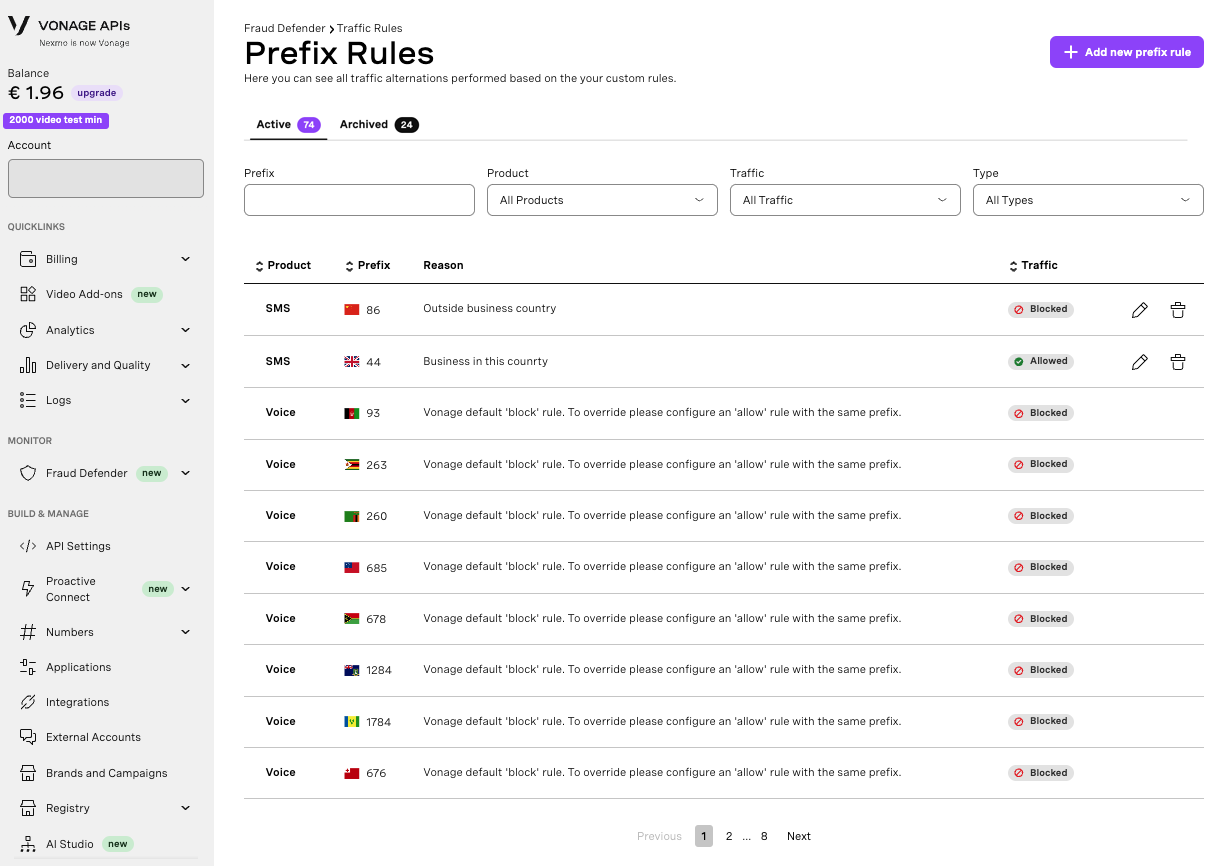The height and width of the screenshot is (866, 1231).
Task: Click the Add new prefix rule button
Action: click(x=1126, y=51)
